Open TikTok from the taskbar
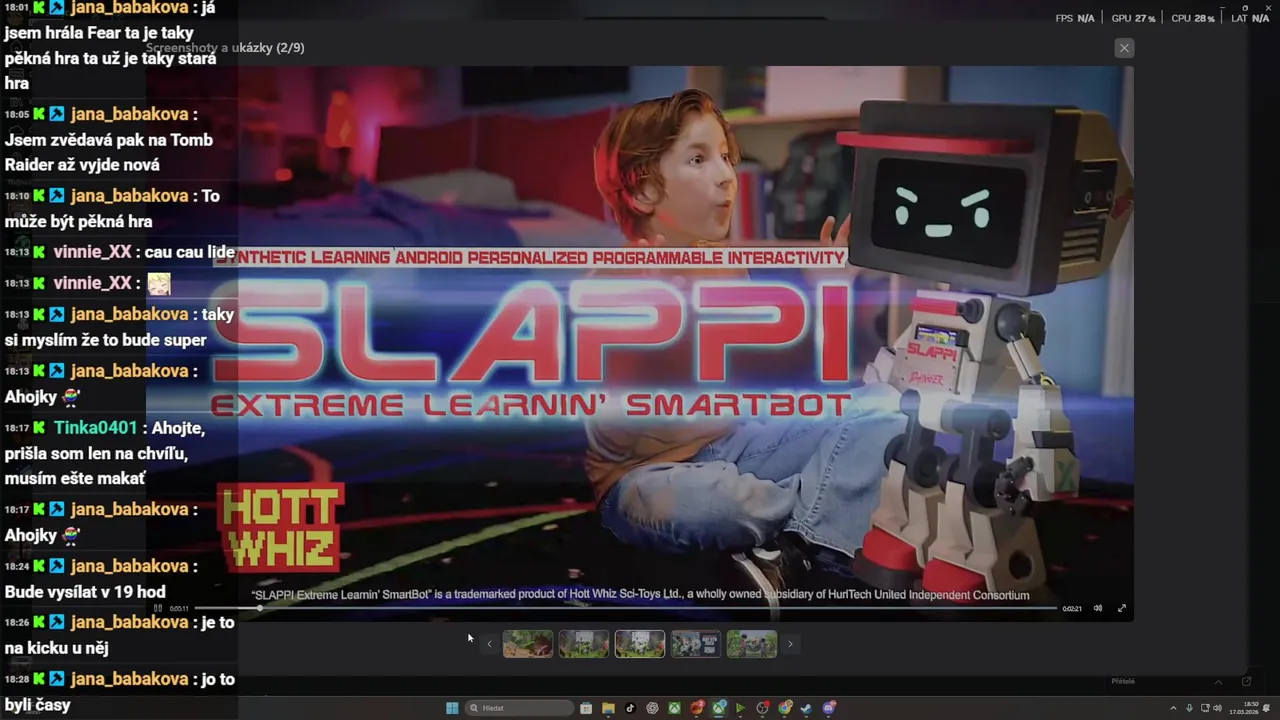The image size is (1280, 720). pos(630,708)
